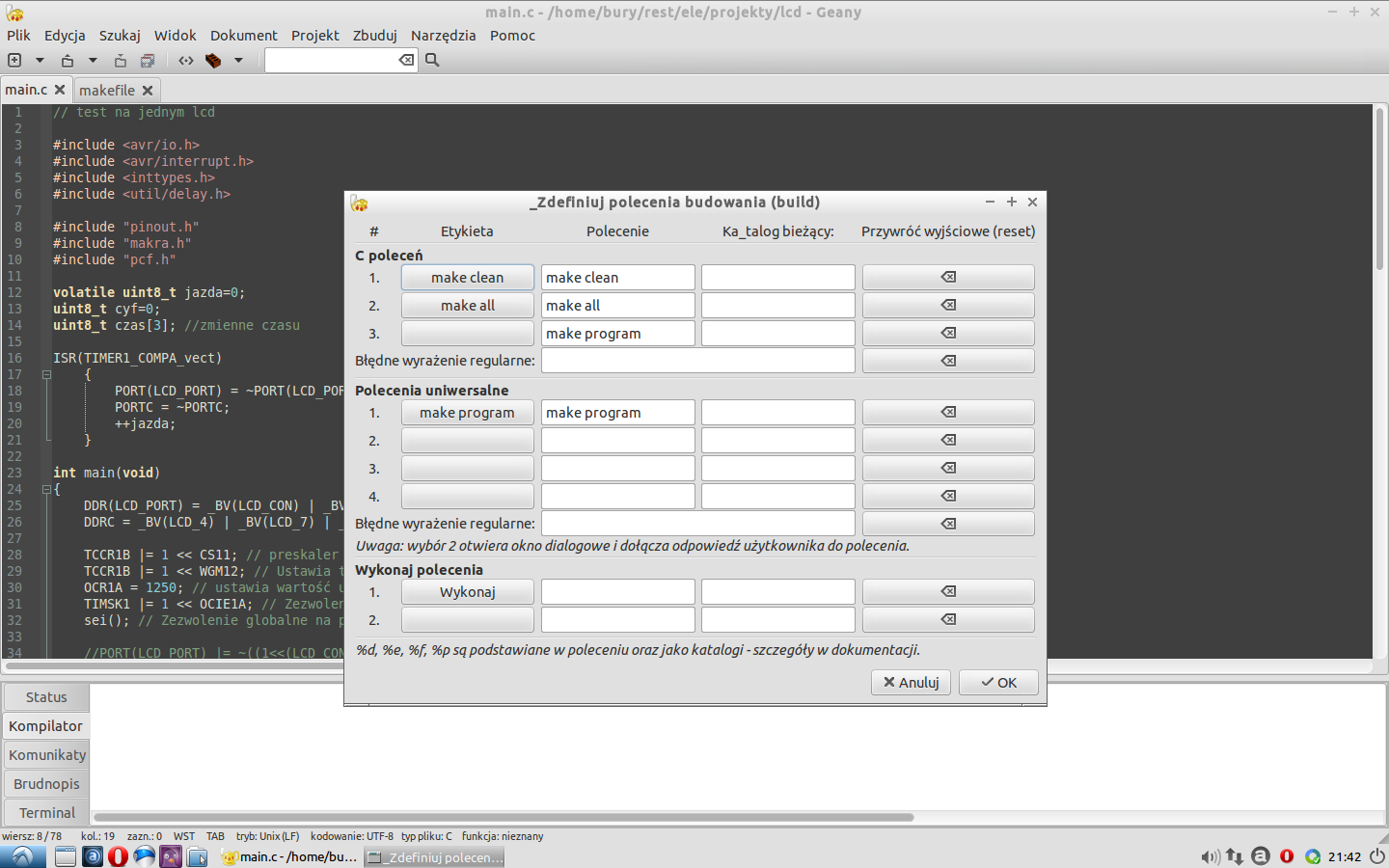The height and width of the screenshot is (868, 1389).
Task: Click the brick build icon
Action: pos(213,60)
